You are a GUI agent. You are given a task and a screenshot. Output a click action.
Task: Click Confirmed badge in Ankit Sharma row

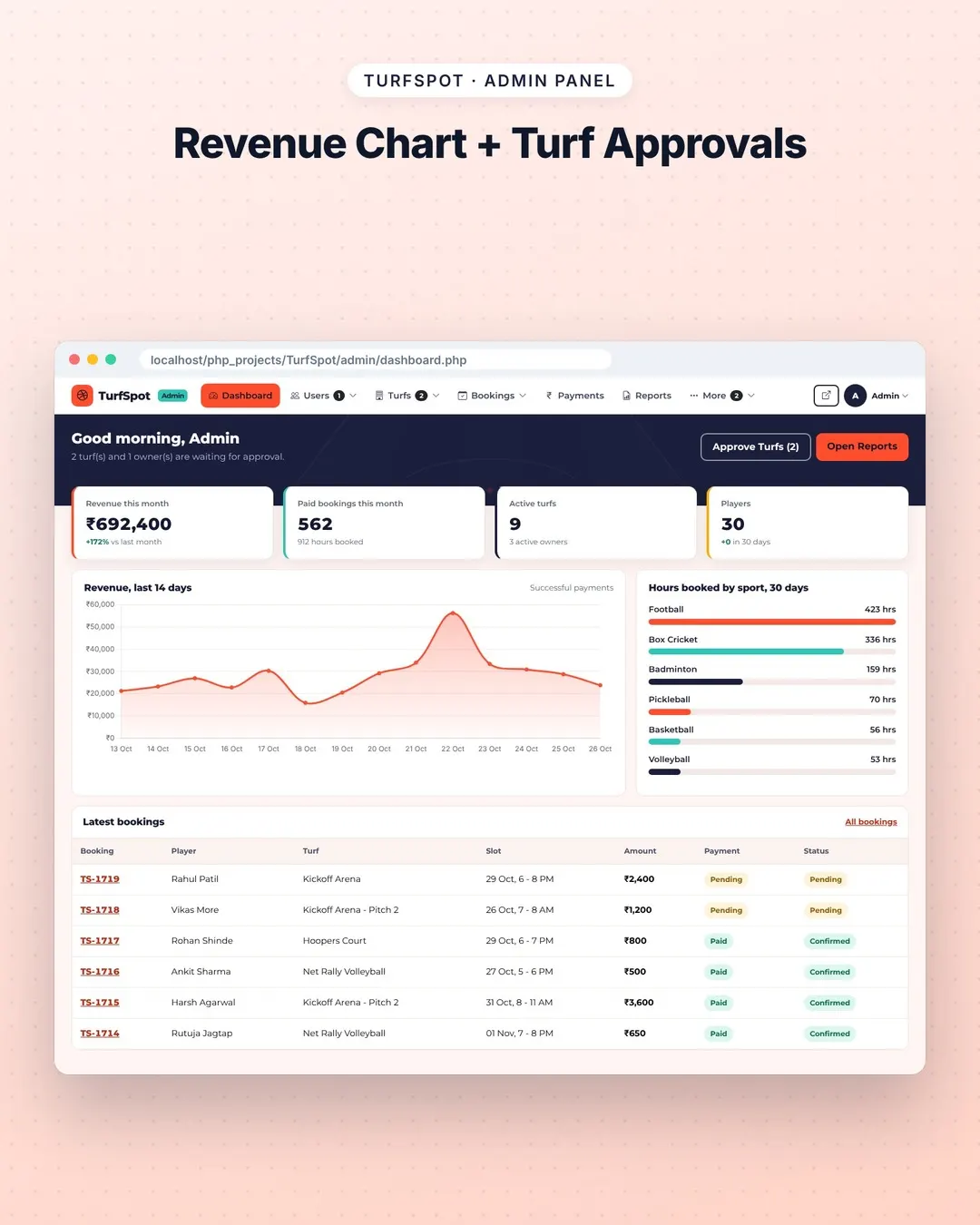click(830, 972)
